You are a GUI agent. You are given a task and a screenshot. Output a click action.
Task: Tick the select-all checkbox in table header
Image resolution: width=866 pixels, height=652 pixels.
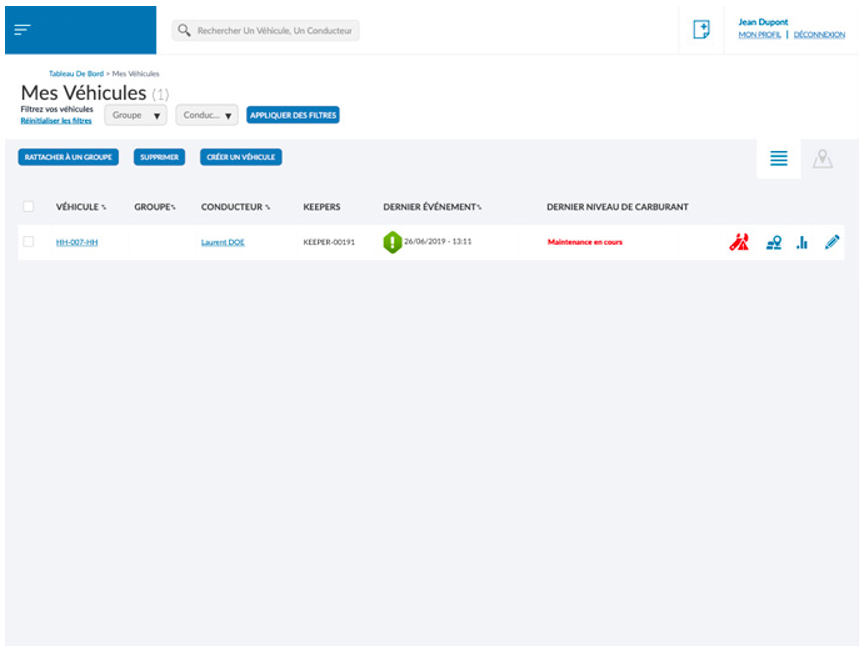tap(28, 207)
